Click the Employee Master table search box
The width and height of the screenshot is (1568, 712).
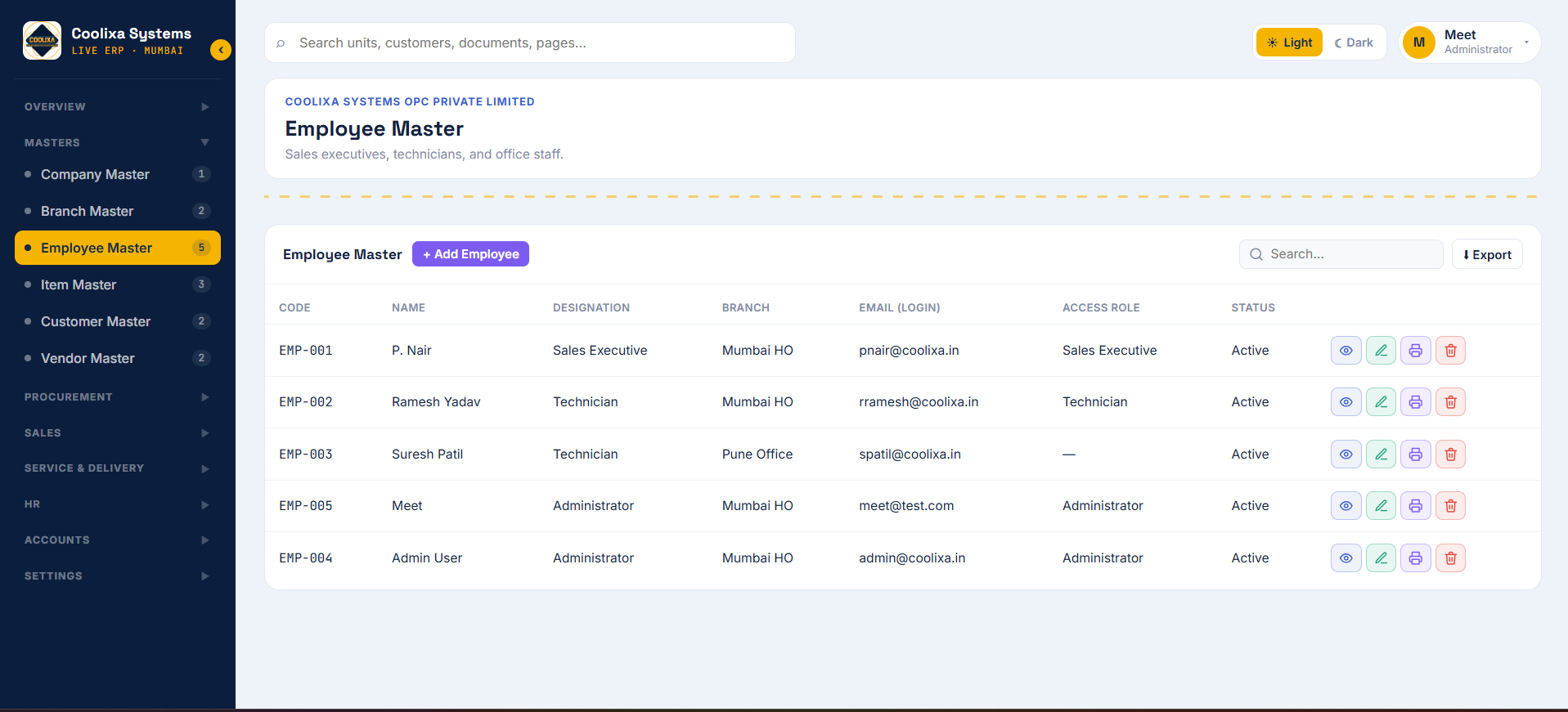click(x=1341, y=254)
